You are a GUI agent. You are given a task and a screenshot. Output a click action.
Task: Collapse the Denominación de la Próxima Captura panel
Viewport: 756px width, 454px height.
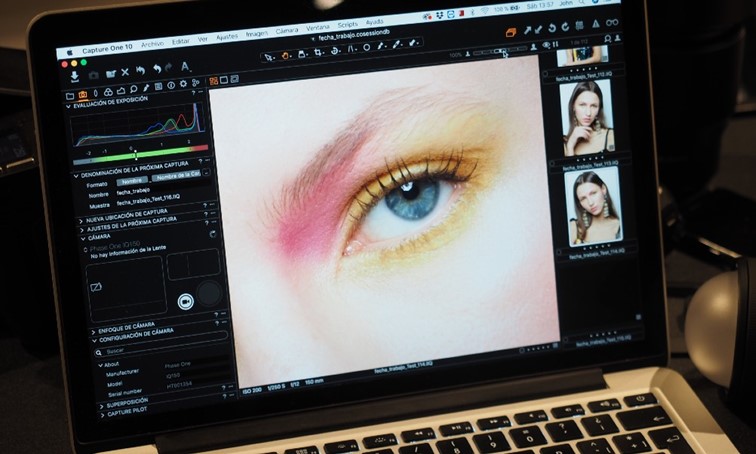click(76, 176)
